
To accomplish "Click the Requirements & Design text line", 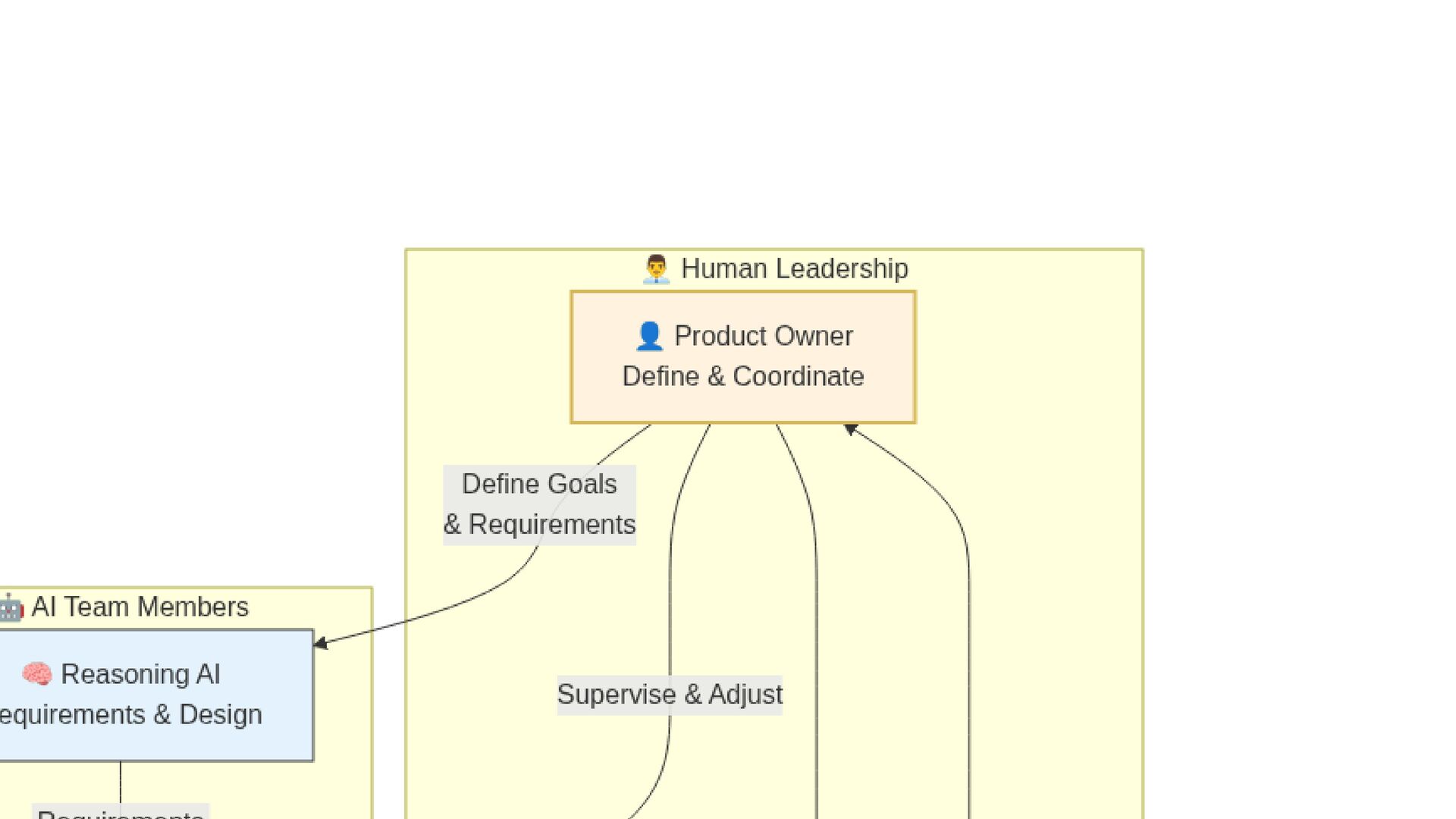I will coord(130,714).
